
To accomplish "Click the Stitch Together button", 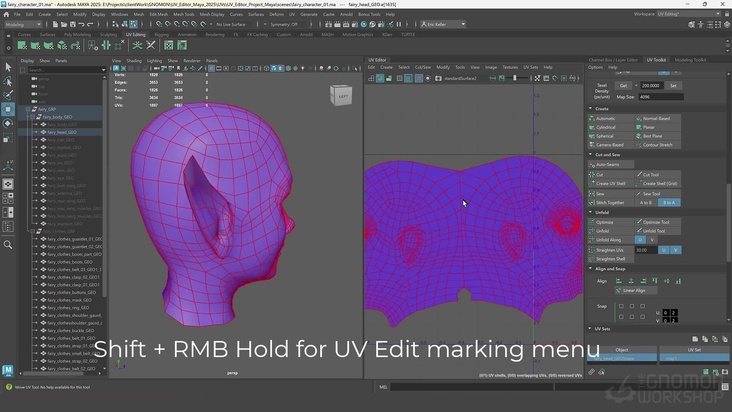I will 610,203.
